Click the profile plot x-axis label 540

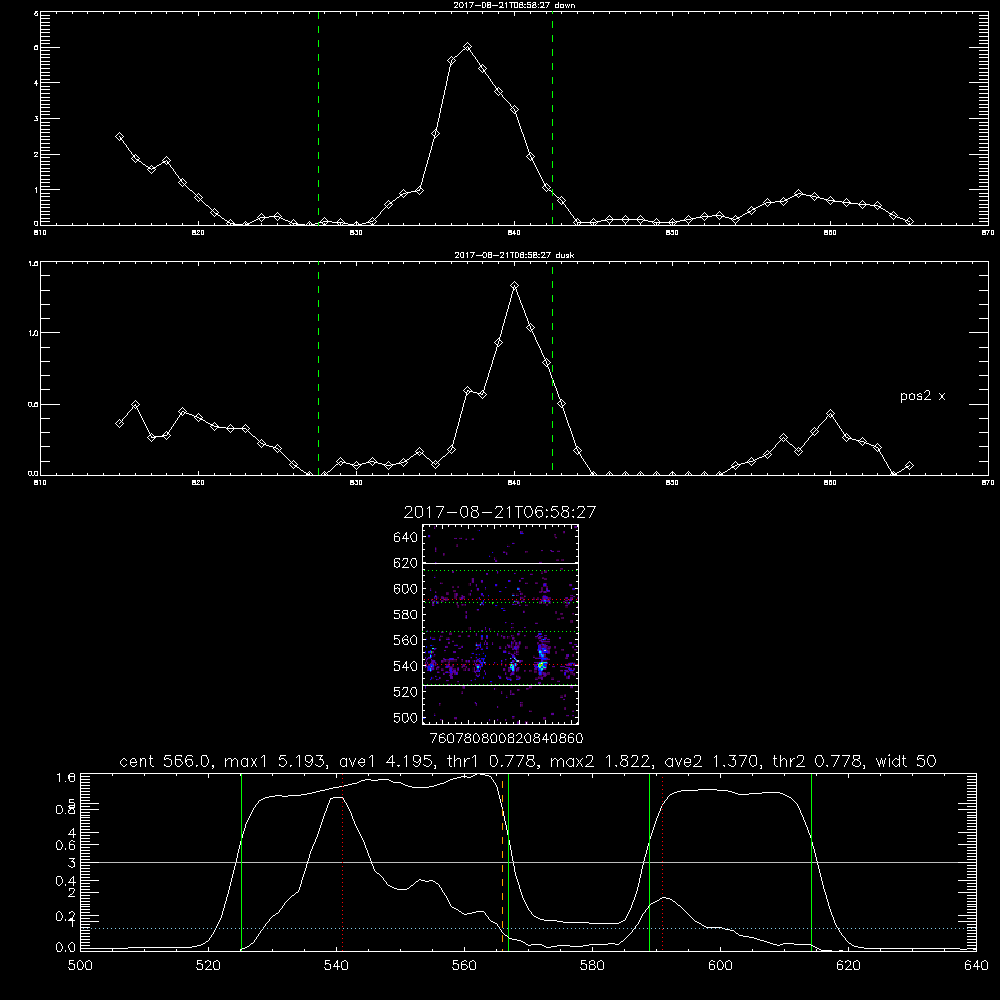click(336, 966)
